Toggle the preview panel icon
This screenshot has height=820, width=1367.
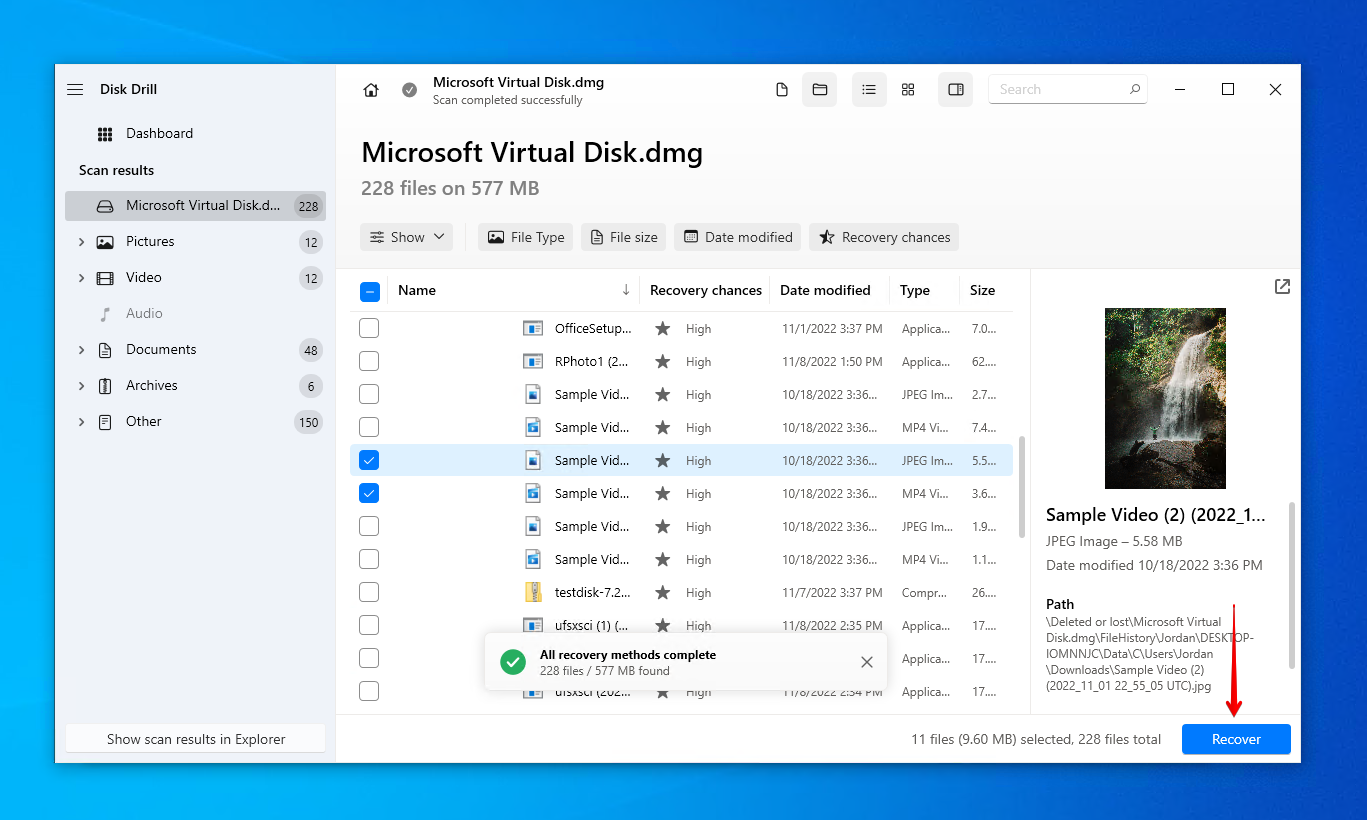(956, 90)
